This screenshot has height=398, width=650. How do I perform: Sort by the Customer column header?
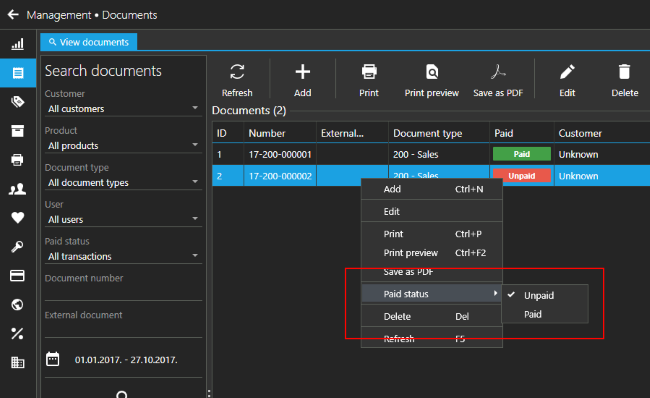click(x=602, y=133)
